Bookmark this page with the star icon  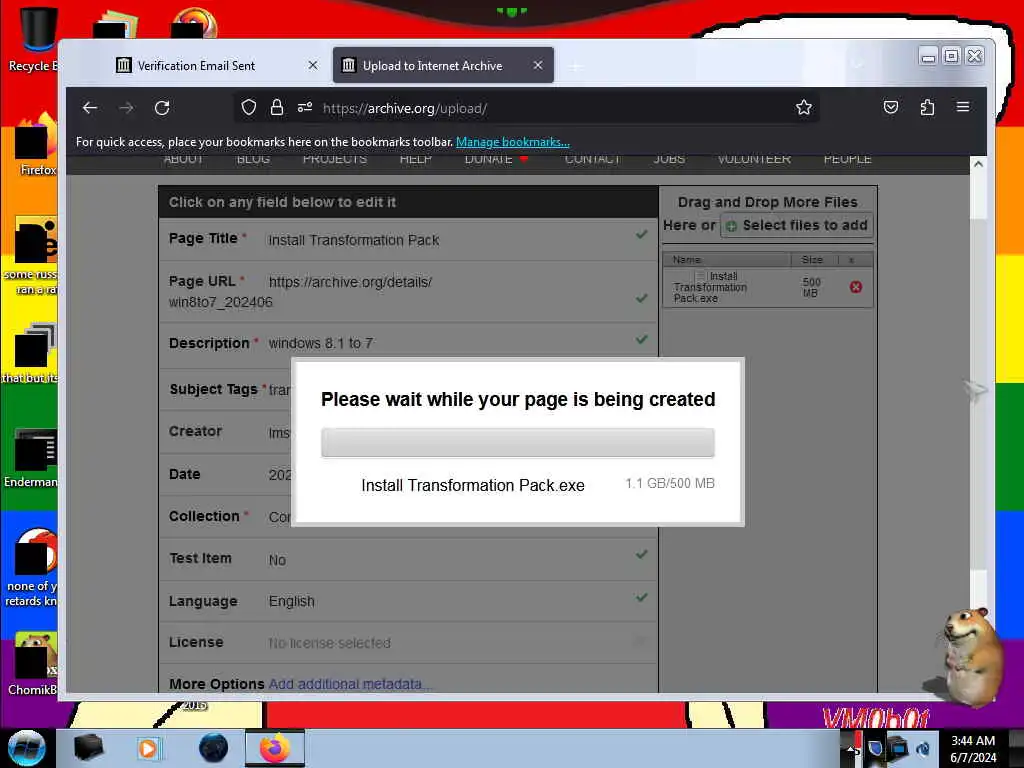(x=804, y=107)
